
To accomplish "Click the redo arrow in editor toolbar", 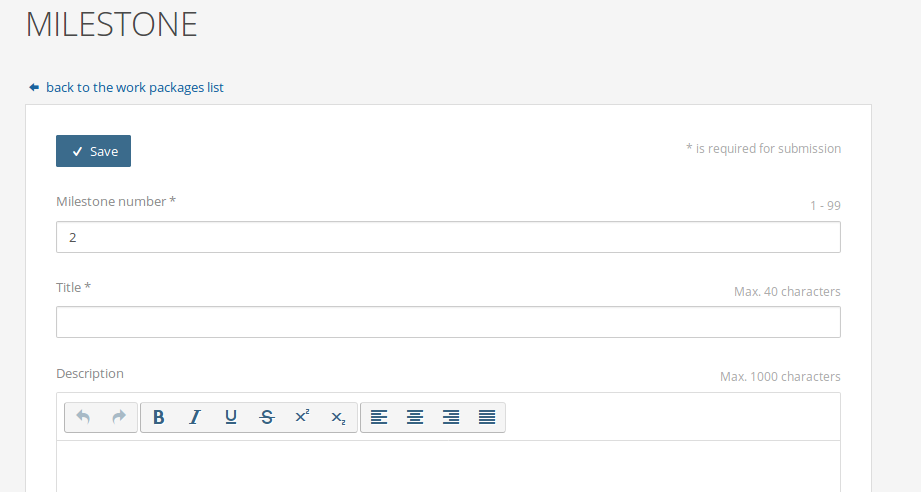I will [x=119, y=417].
